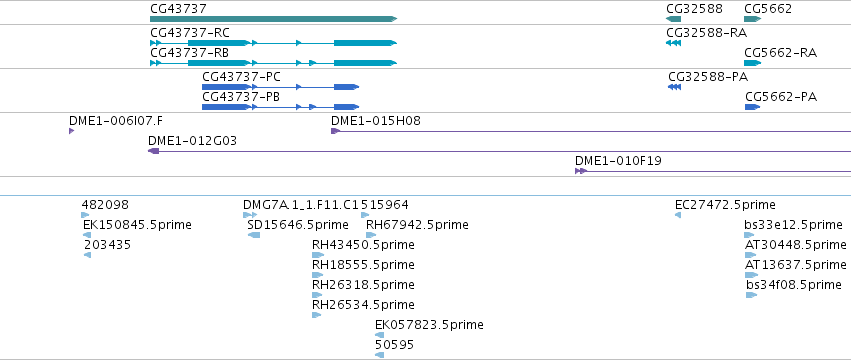Click the AT13637.5prime EST glyph
The width and height of the screenshot is (851, 360).
[752, 275]
